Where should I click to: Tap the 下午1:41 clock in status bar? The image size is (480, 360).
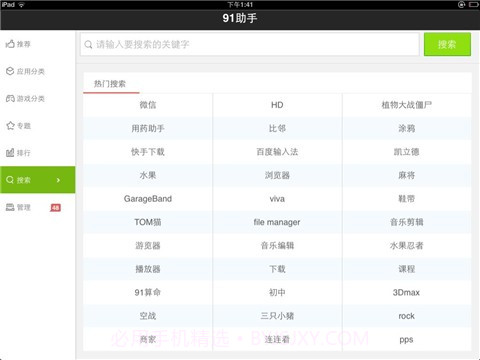[x=240, y=5]
